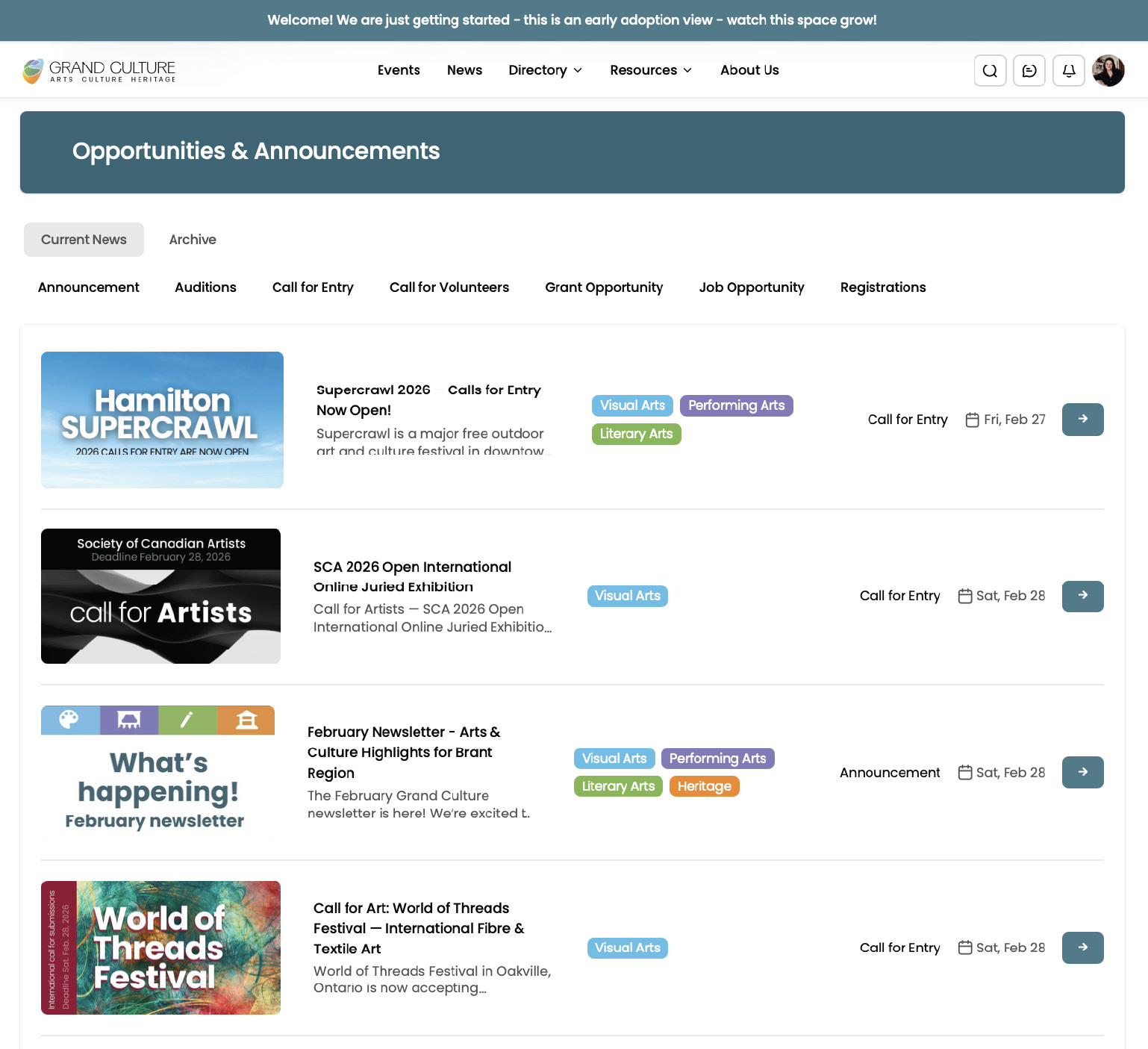Click the calendar icon beside Fri, Feb 27
Screen dimensions: 1148x1049
tap(970, 420)
